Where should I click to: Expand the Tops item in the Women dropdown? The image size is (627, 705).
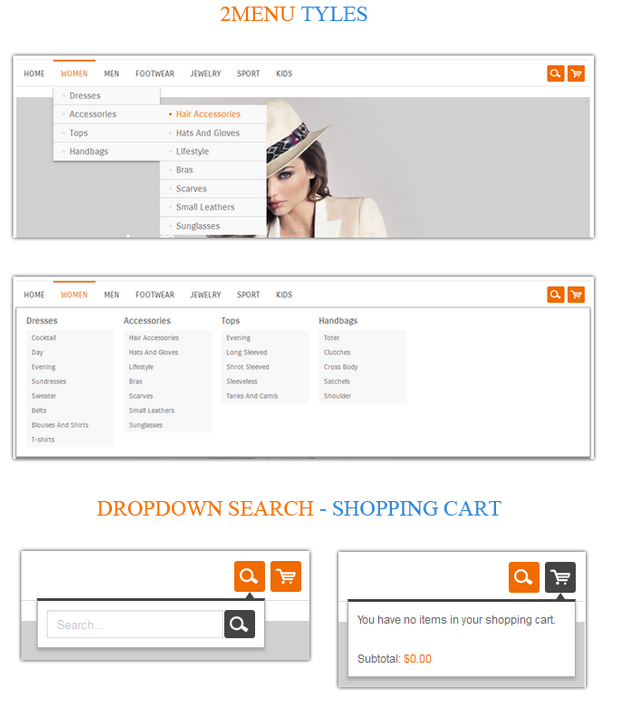coord(79,133)
